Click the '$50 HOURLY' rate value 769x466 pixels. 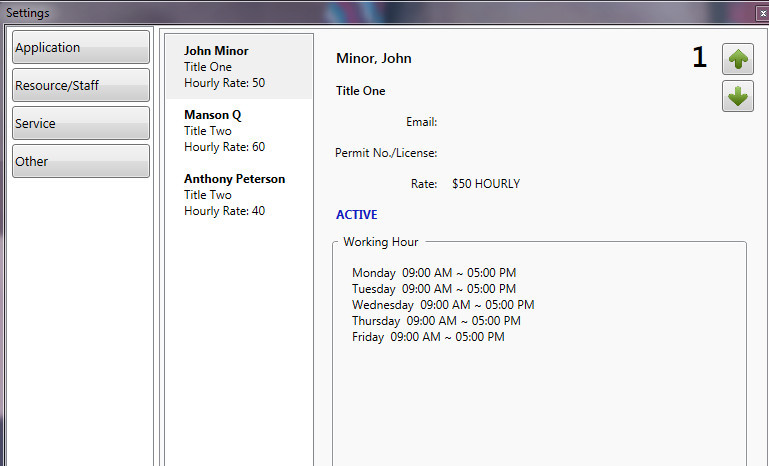[x=486, y=184]
